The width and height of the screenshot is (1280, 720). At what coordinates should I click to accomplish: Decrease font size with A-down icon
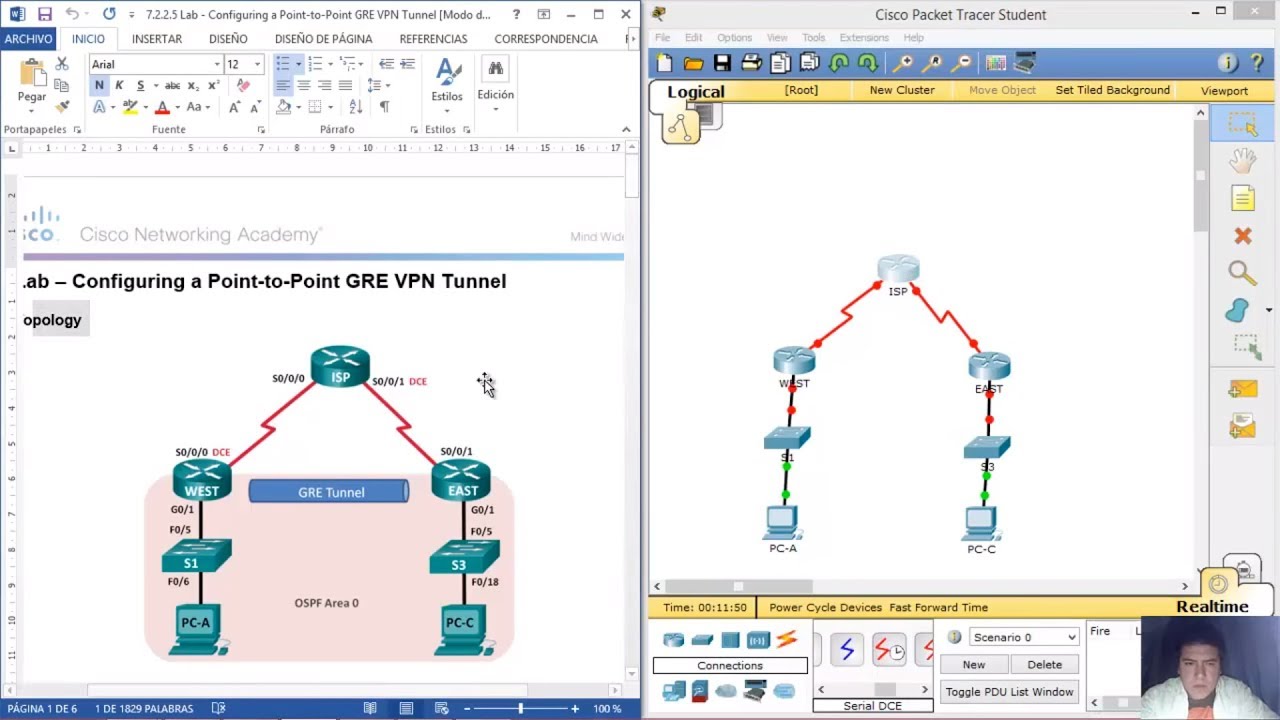254,107
